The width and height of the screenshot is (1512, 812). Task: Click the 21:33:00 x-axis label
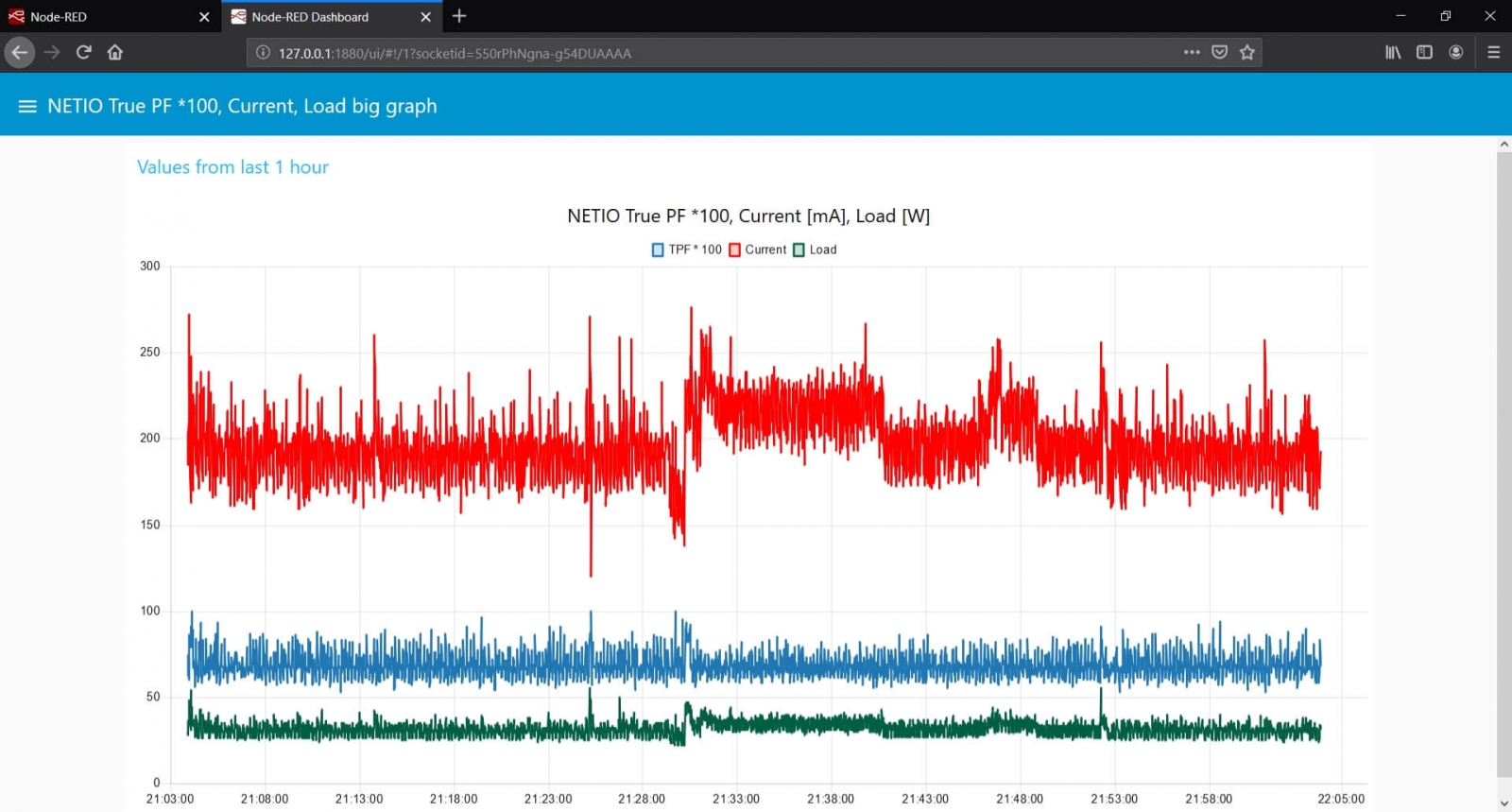[736, 799]
